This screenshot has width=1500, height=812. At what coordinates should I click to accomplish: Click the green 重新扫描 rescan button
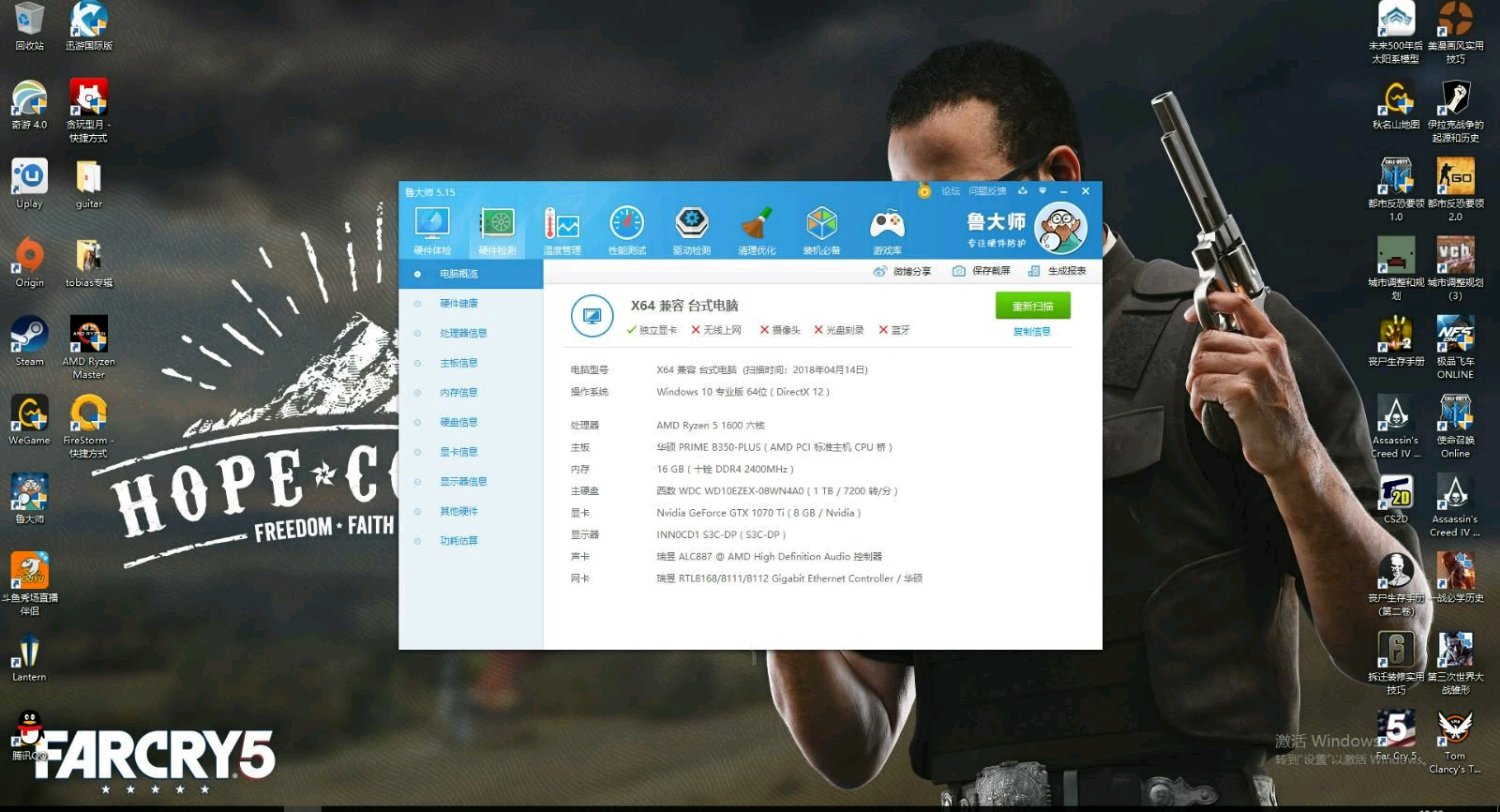pyautogui.click(x=1032, y=306)
